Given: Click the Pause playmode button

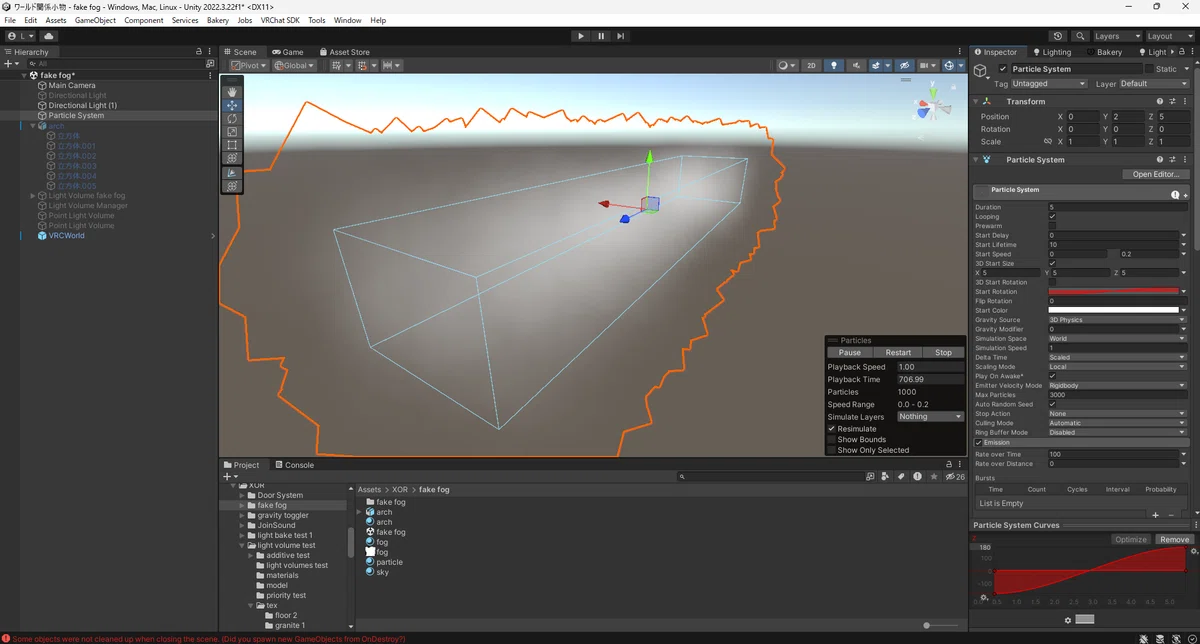Looking at the screenshot, I should (x=601, y=36).
